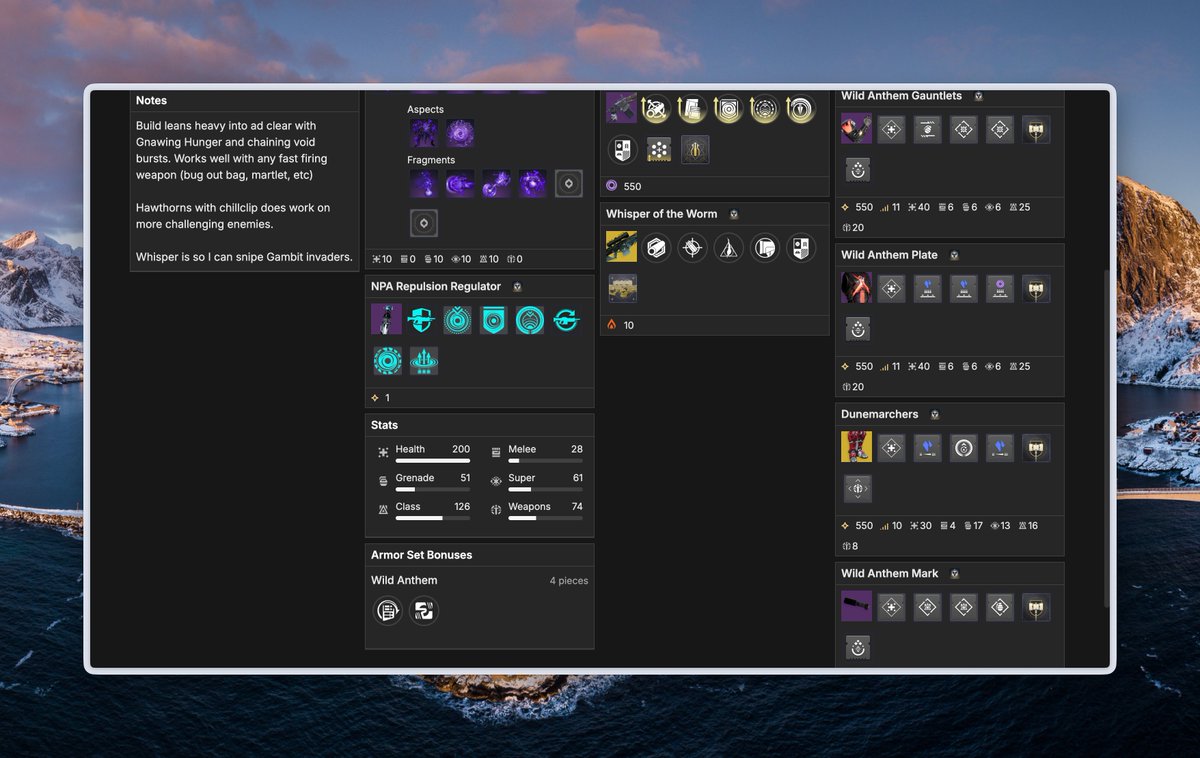Click the last enhanced perk with gold arrow

(x=801, y=109)
